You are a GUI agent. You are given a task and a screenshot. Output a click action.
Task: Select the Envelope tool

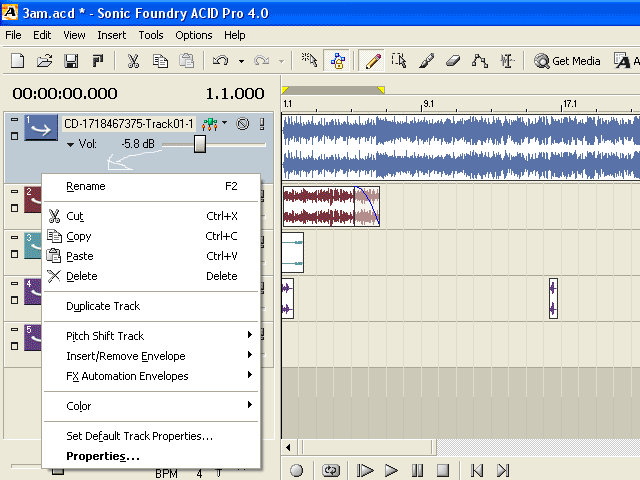pyautogui.click(x=480, y=61)
